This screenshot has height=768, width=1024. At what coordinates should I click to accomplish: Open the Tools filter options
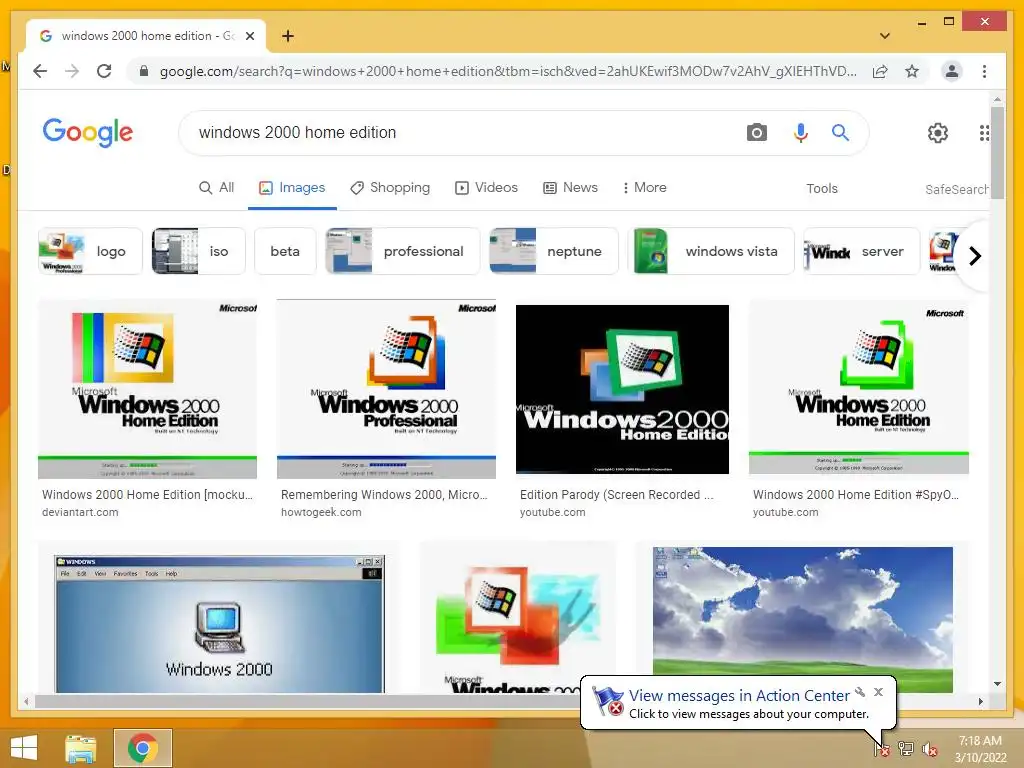point(822,188)
